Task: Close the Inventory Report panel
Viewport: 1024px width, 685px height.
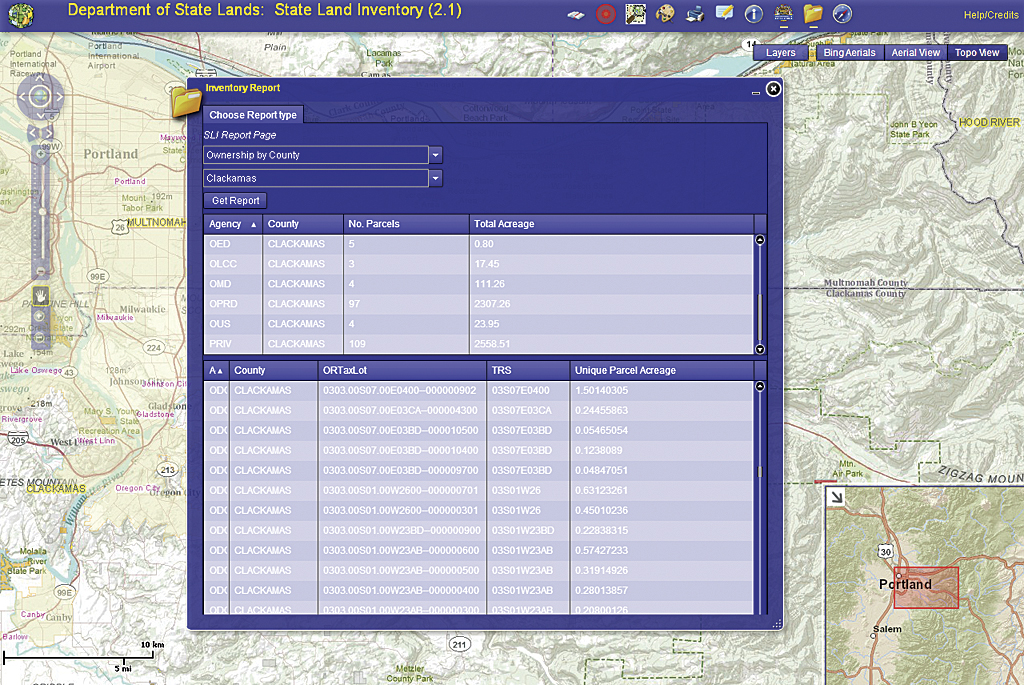Action: click(x=773, y=89)
